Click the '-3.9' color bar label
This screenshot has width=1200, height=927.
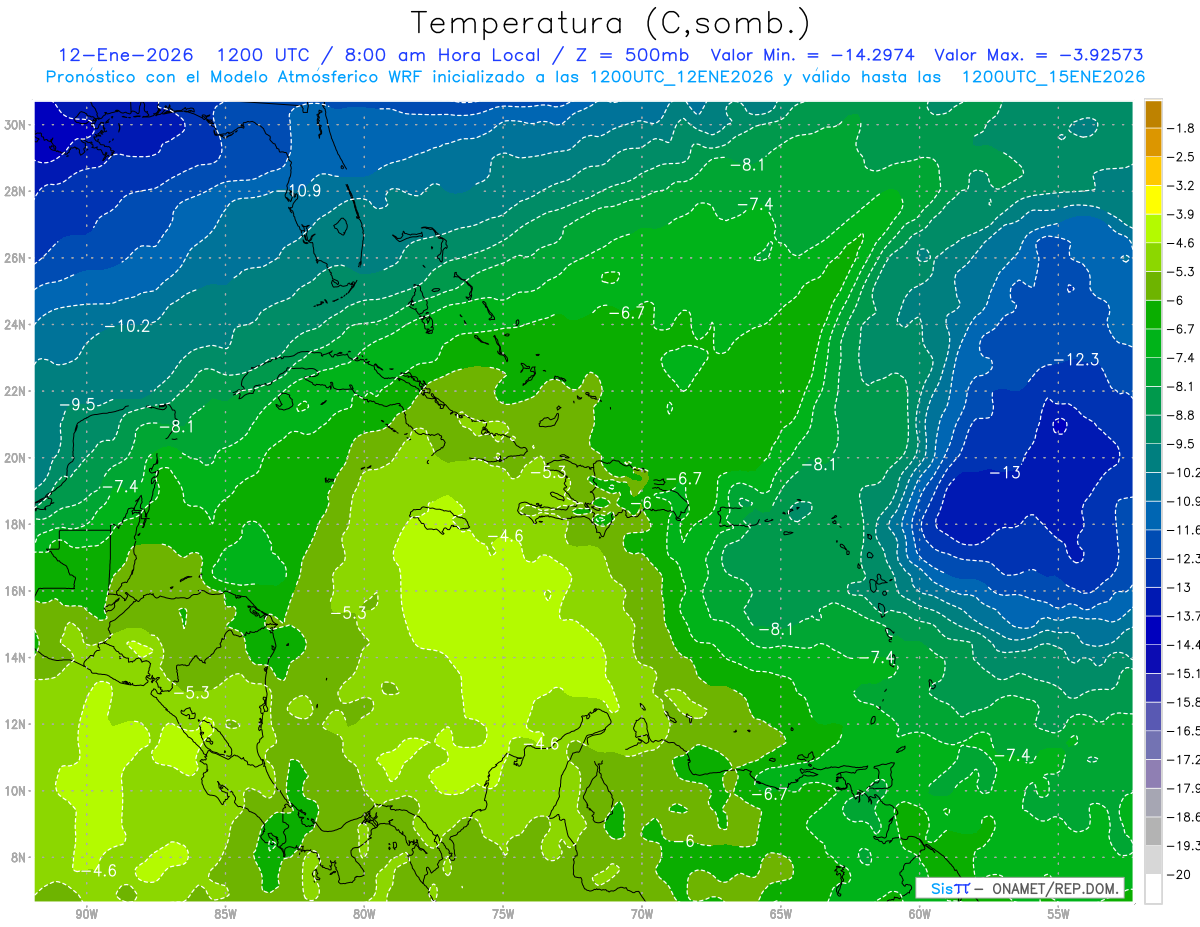(x=1181, y=214)
